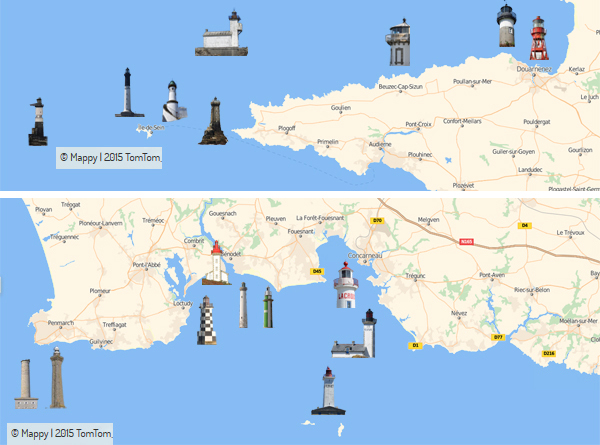Select the white lighthouse with attached keeper's house
600x445 pixels.
(354, 334)
